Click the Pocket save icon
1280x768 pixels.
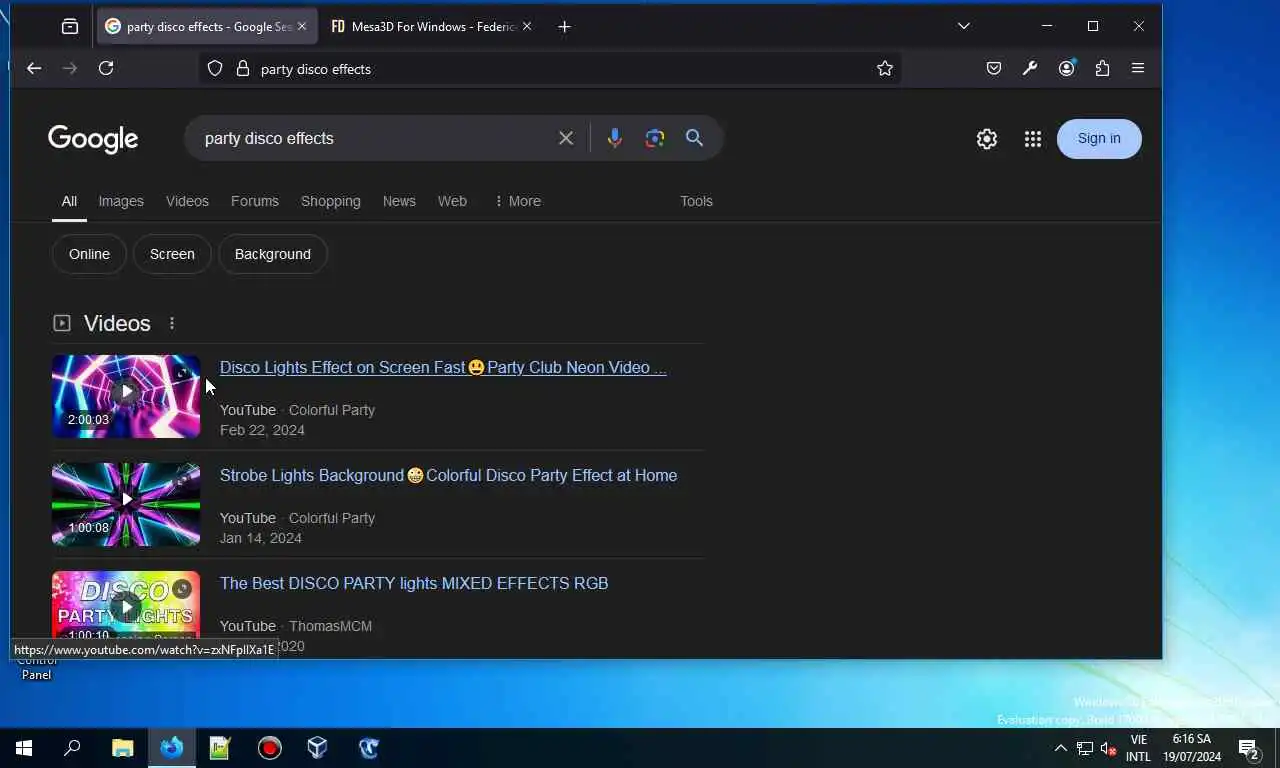994,68
